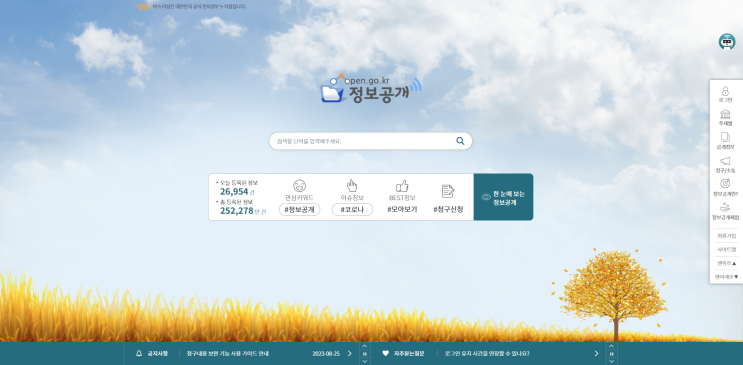Click 맨아래로 ▼ in sidebar
743x365 pixels.
[x=726, y=277]
